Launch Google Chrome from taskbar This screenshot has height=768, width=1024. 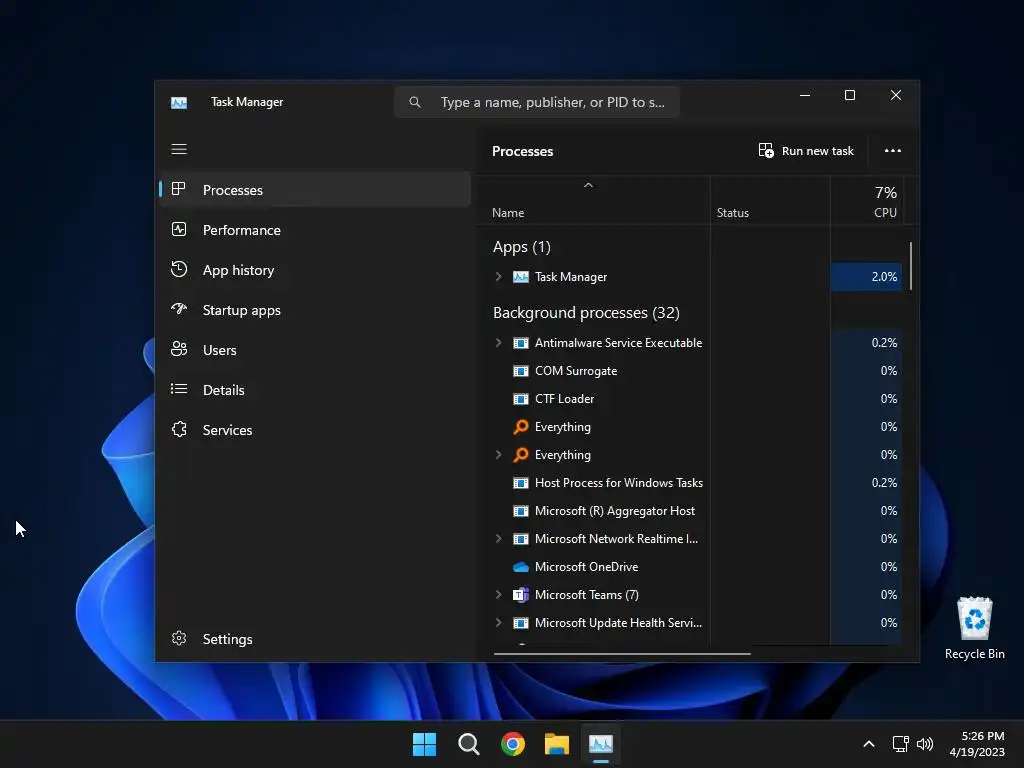click(513, 744)
